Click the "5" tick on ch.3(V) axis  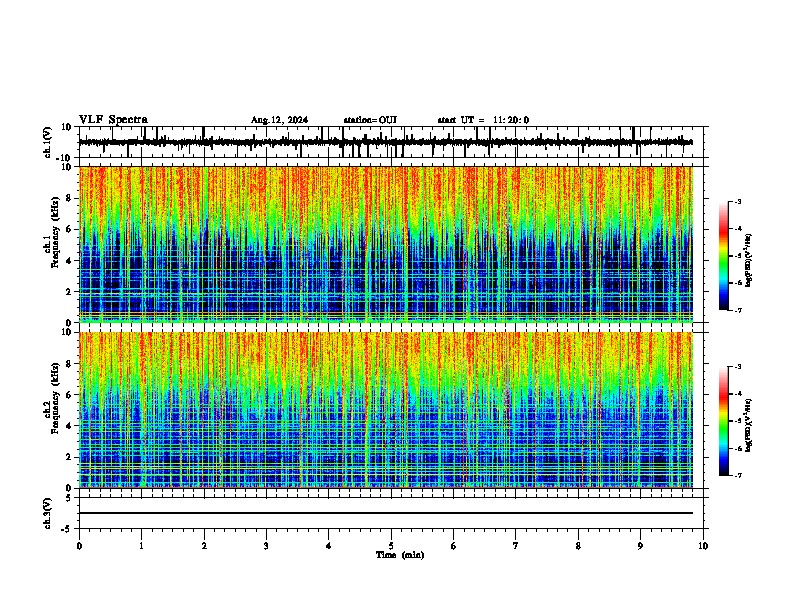(70, 498)
